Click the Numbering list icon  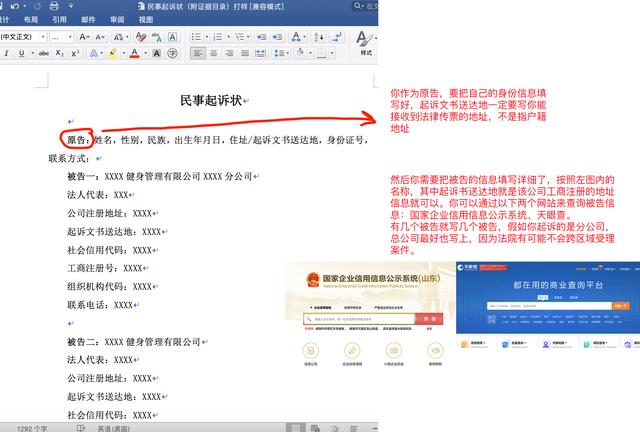point(218,37)
